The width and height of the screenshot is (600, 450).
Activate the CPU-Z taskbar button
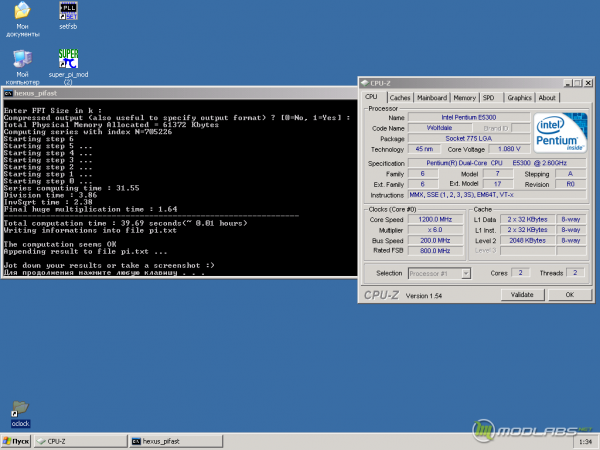pyautogui.click(x=80, y=442)
